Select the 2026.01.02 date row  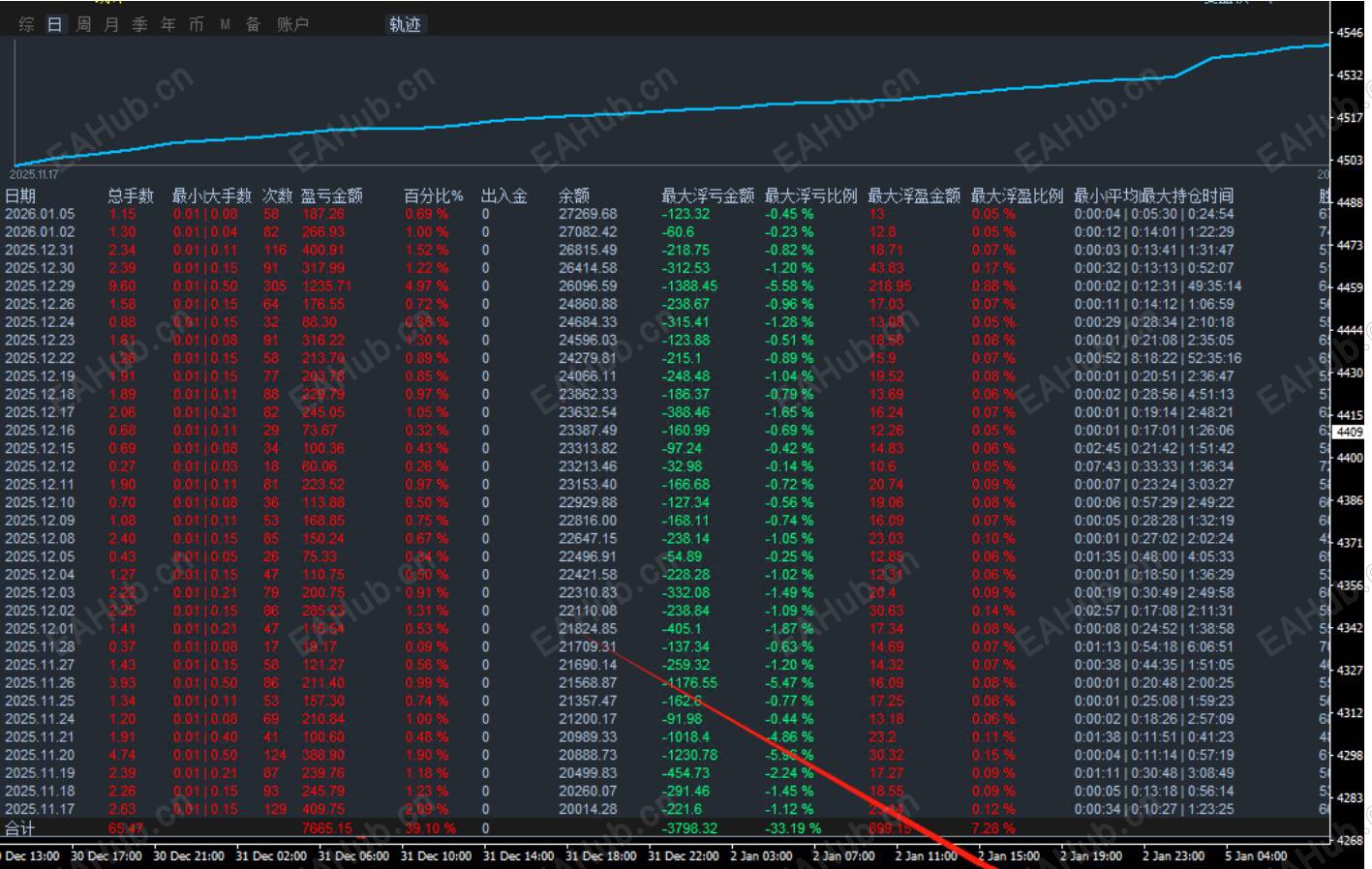[x=40, y=232]
